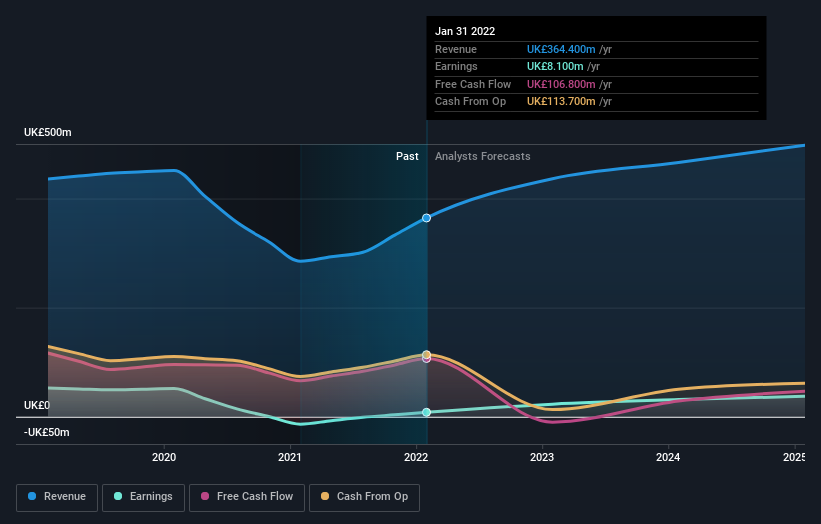The width and height of the screenshot is (821, 524).
Task: Click the 2020 x-axis label
Action: click(164, 458)
